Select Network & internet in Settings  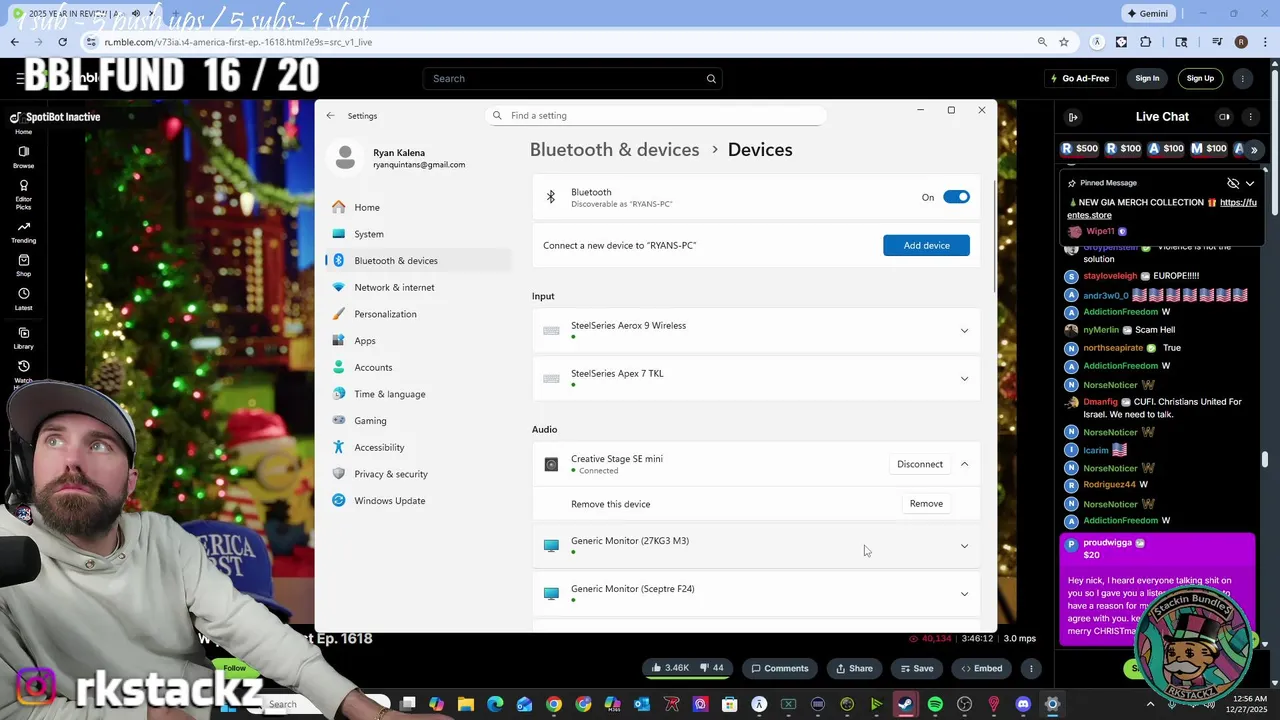[418, 287]
